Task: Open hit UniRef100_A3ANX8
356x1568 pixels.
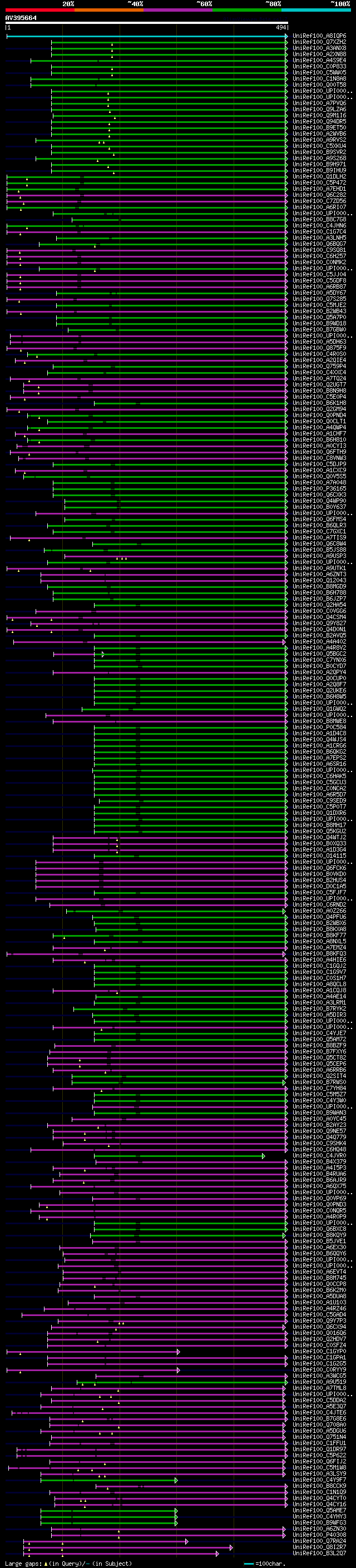Action: 319,48
